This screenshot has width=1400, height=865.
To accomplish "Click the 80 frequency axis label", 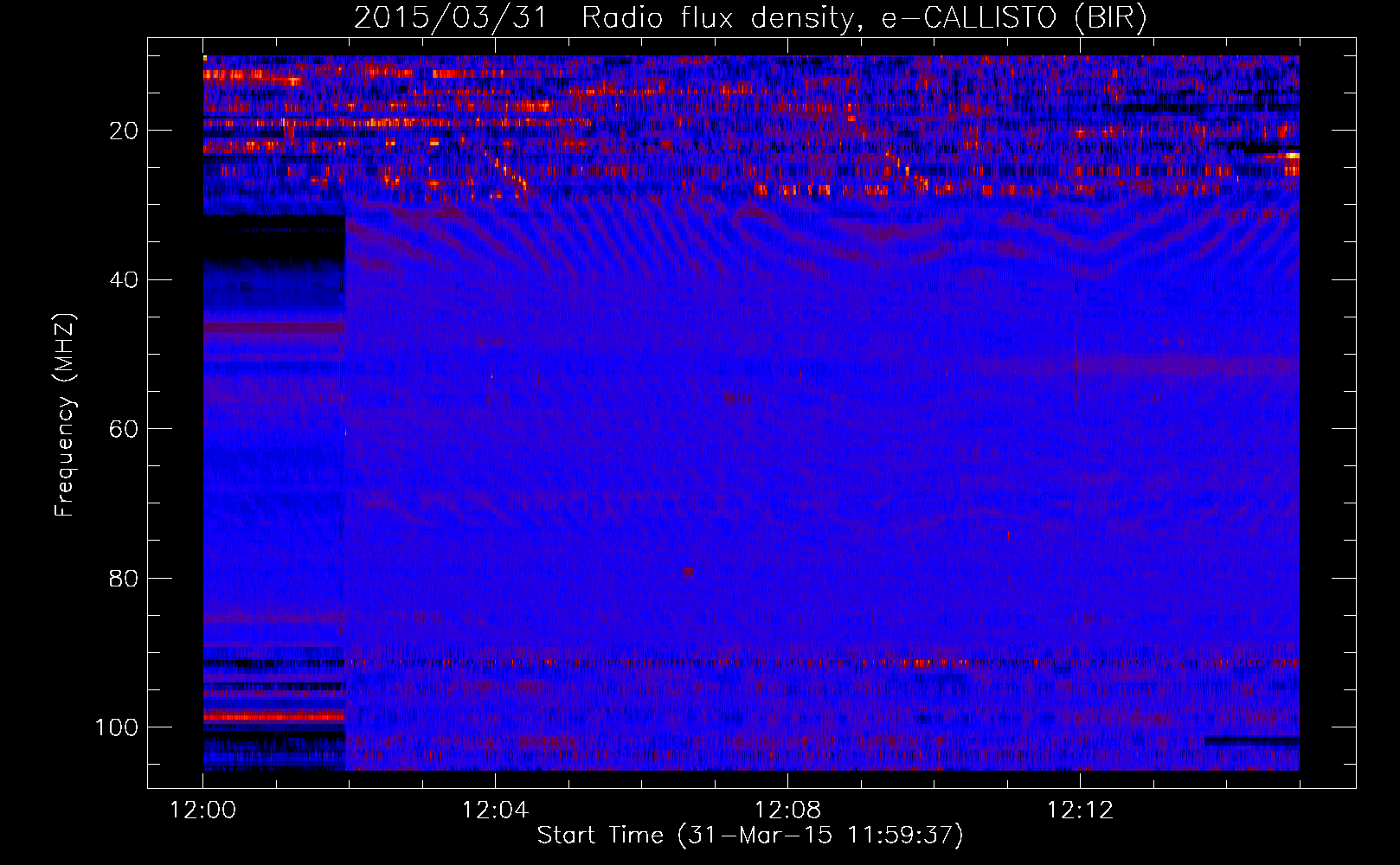I will (124, 579).
